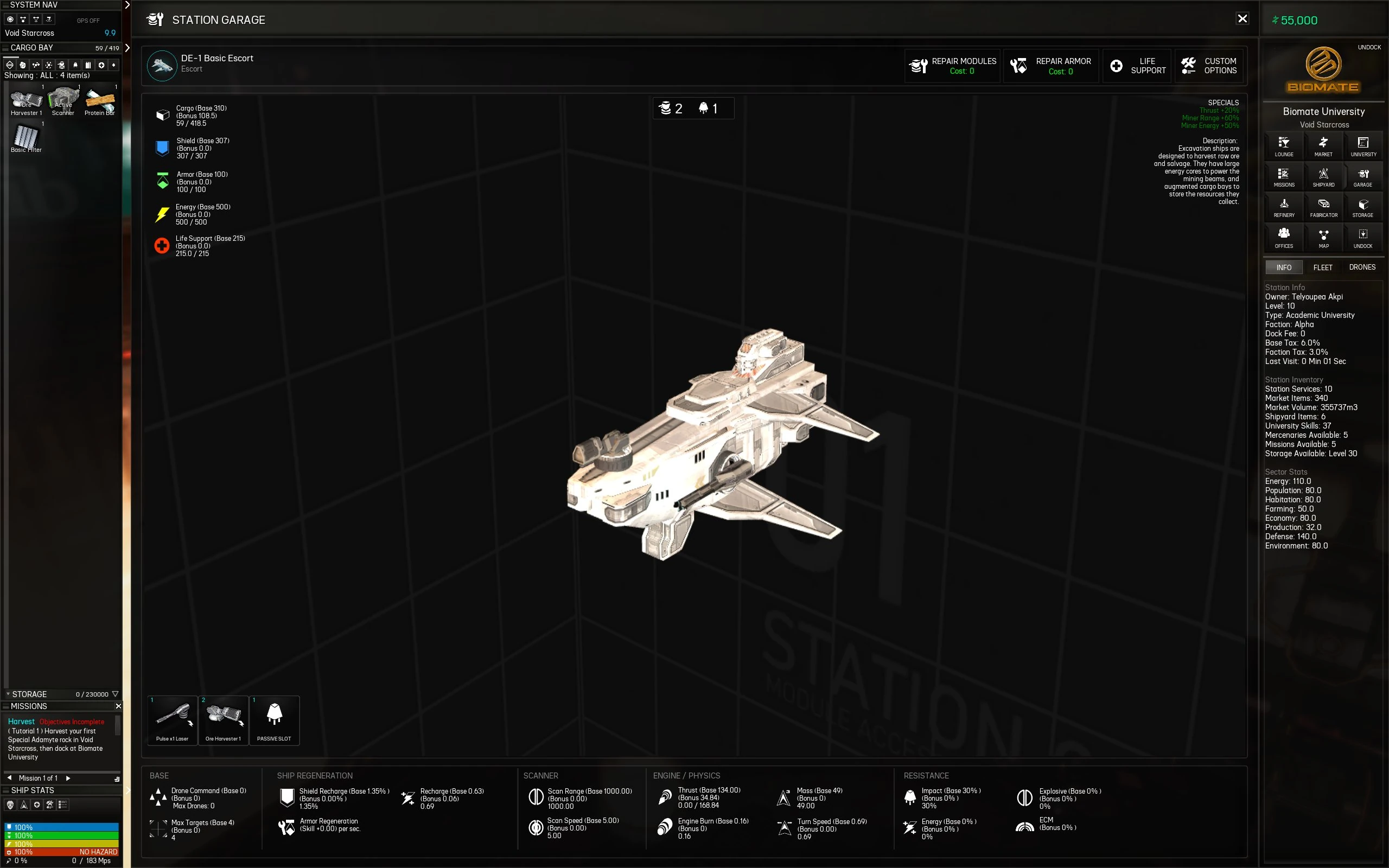Switch to the Fleet tab
1389x868 pixels.
tap(1322, 267)
